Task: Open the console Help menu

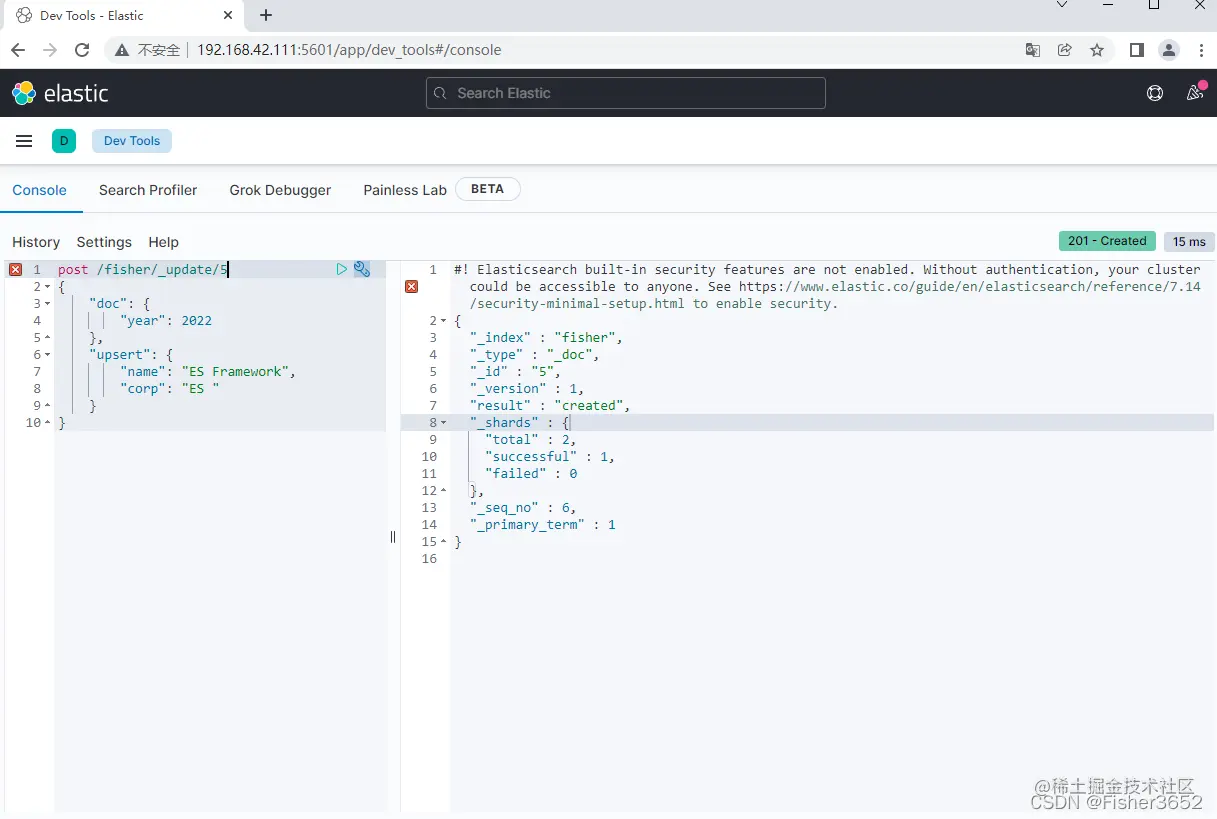Action: 163,242
